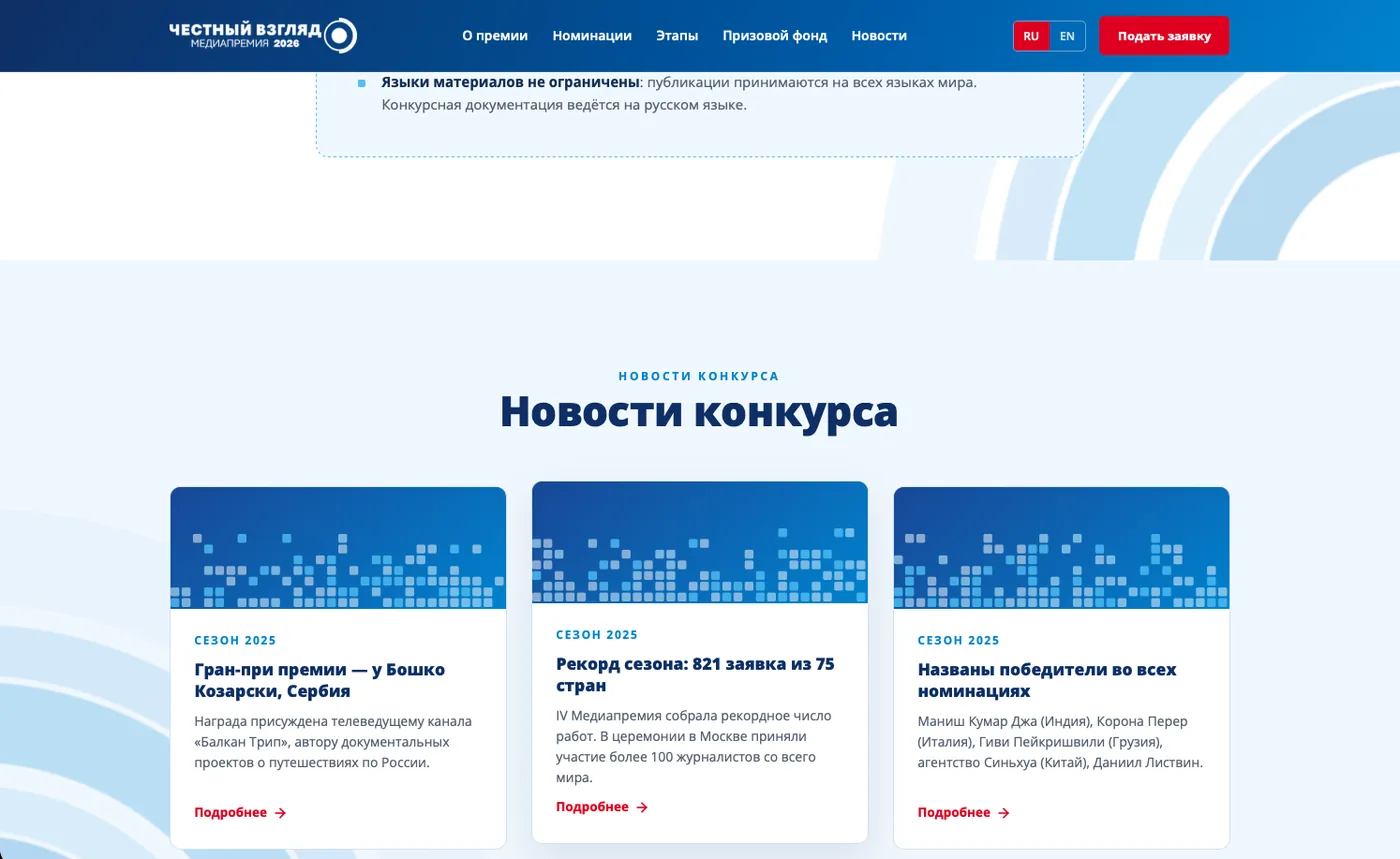Open Подробнее link for Названы победители article
This screenshot has width=1400, height=859.
(964, 813)
